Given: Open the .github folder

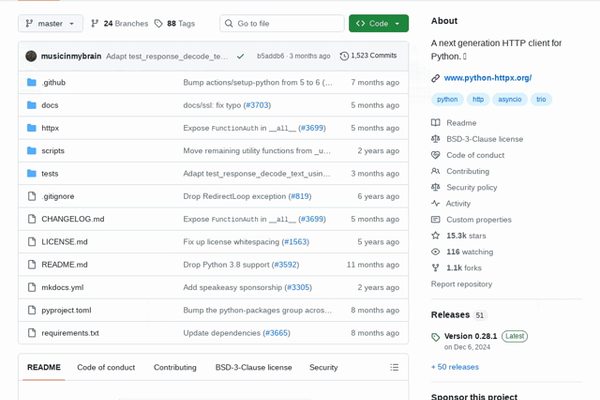Looking at the screenshot, I should [54, 82].
